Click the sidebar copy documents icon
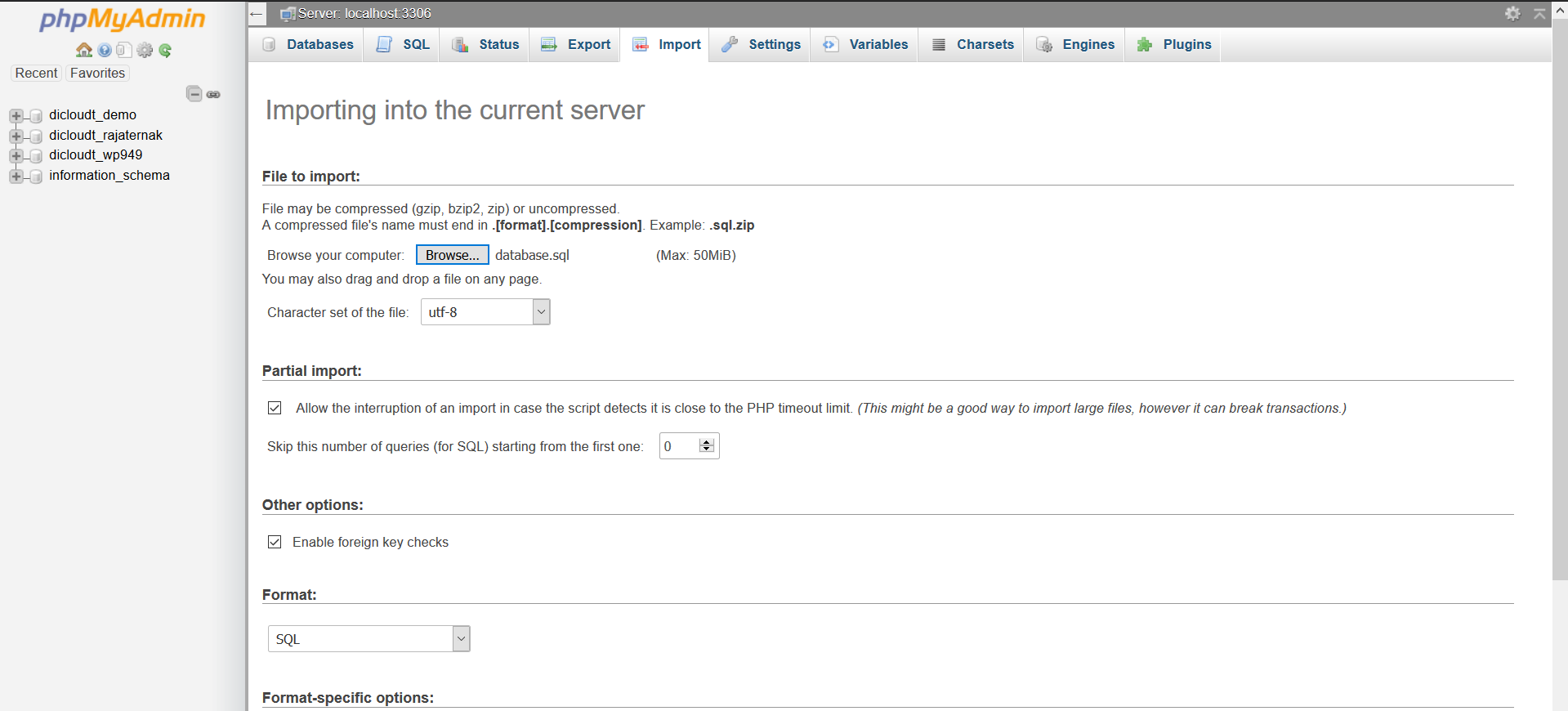The width and height of the screenshot is (1568, 711). 124,50
